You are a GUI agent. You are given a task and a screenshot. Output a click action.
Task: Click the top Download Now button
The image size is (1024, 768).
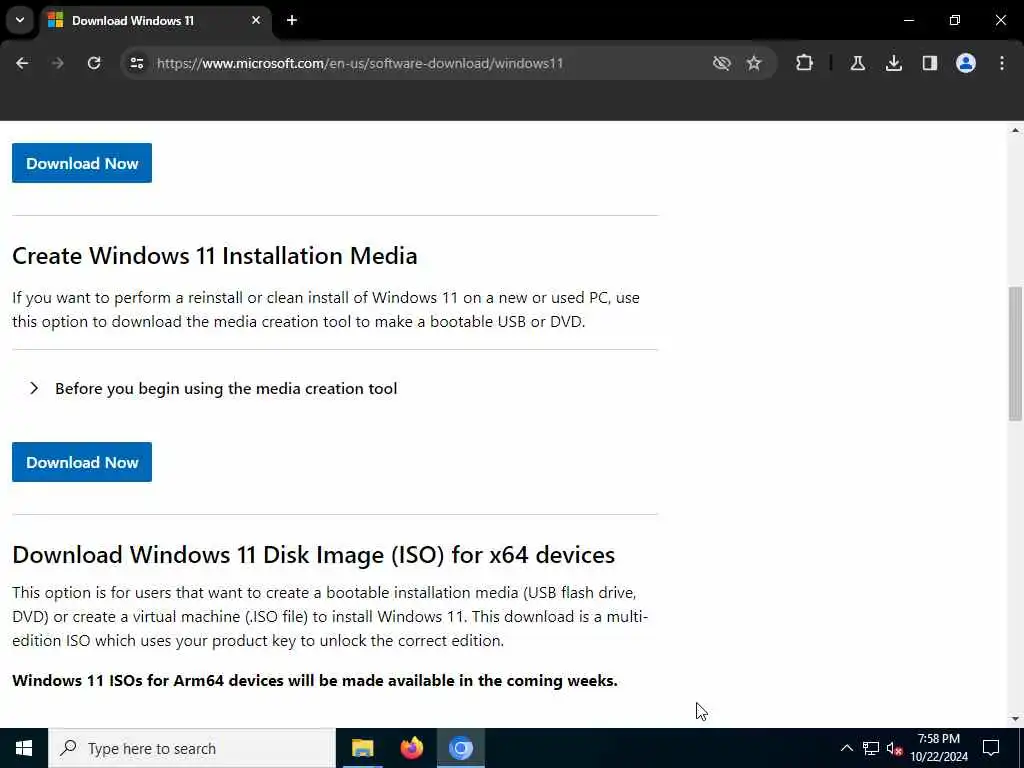(82, 163)
